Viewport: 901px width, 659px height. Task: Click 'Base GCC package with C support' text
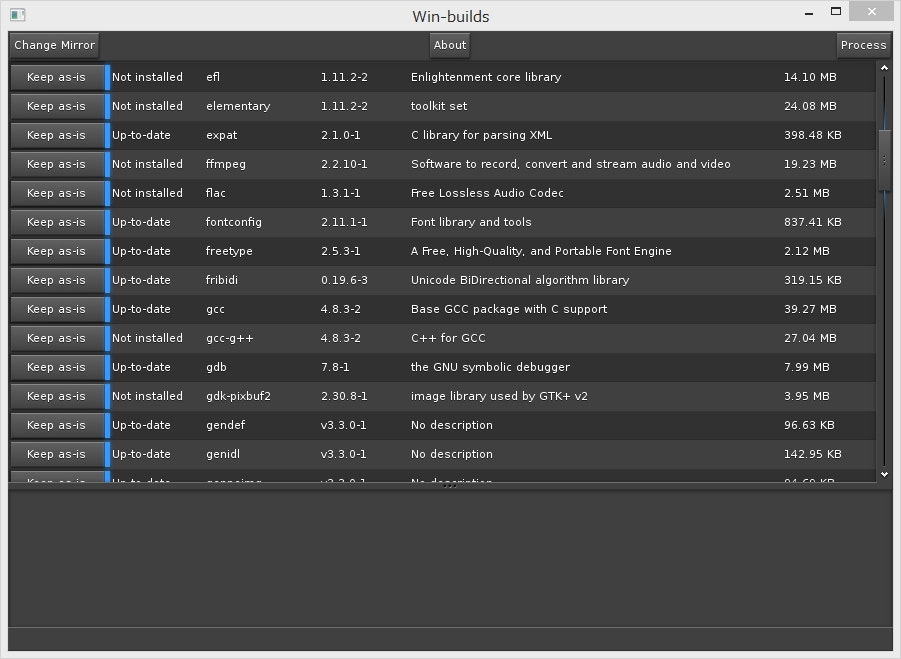[509, 309]
